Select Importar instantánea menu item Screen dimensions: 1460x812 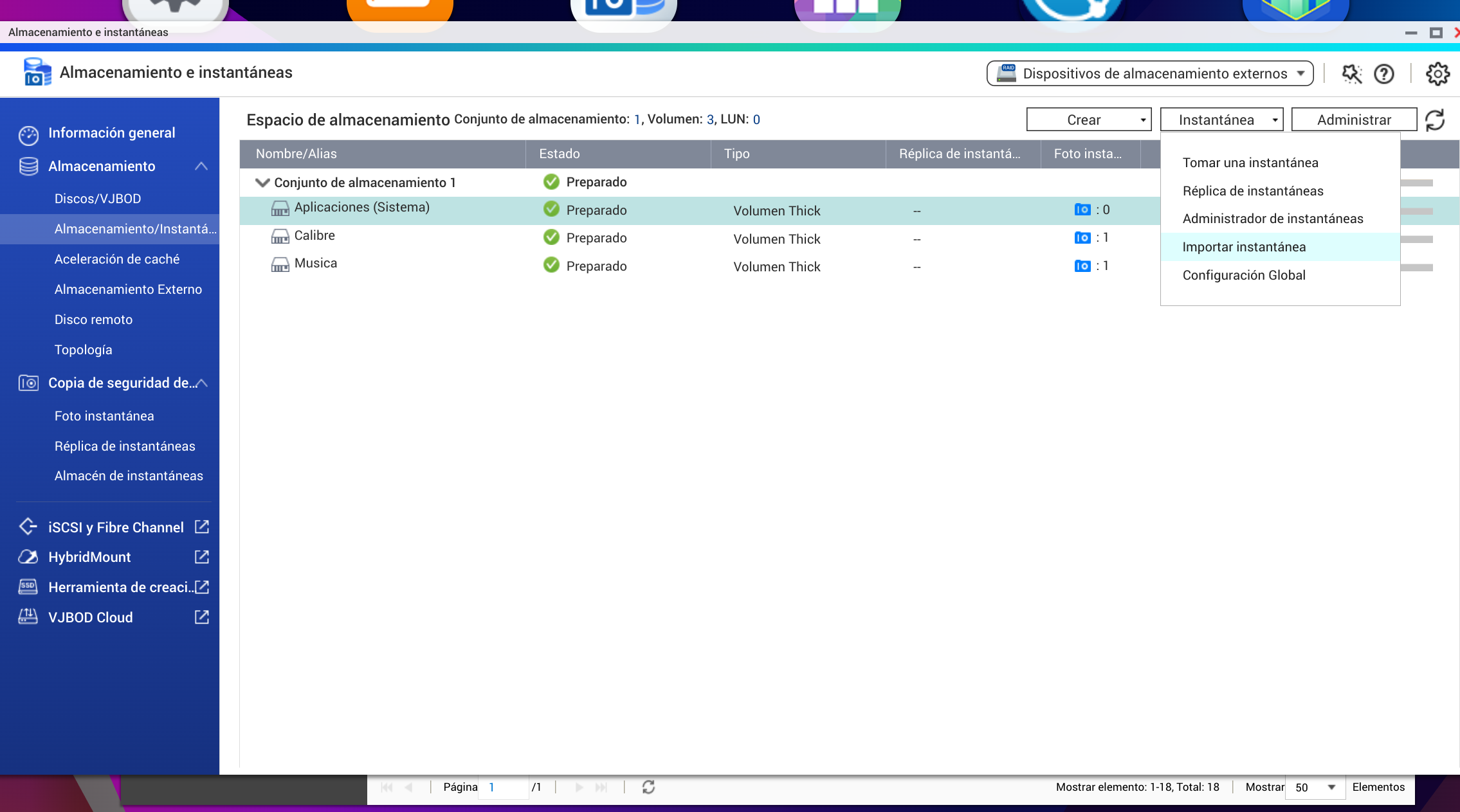[x=1244, y=247]
